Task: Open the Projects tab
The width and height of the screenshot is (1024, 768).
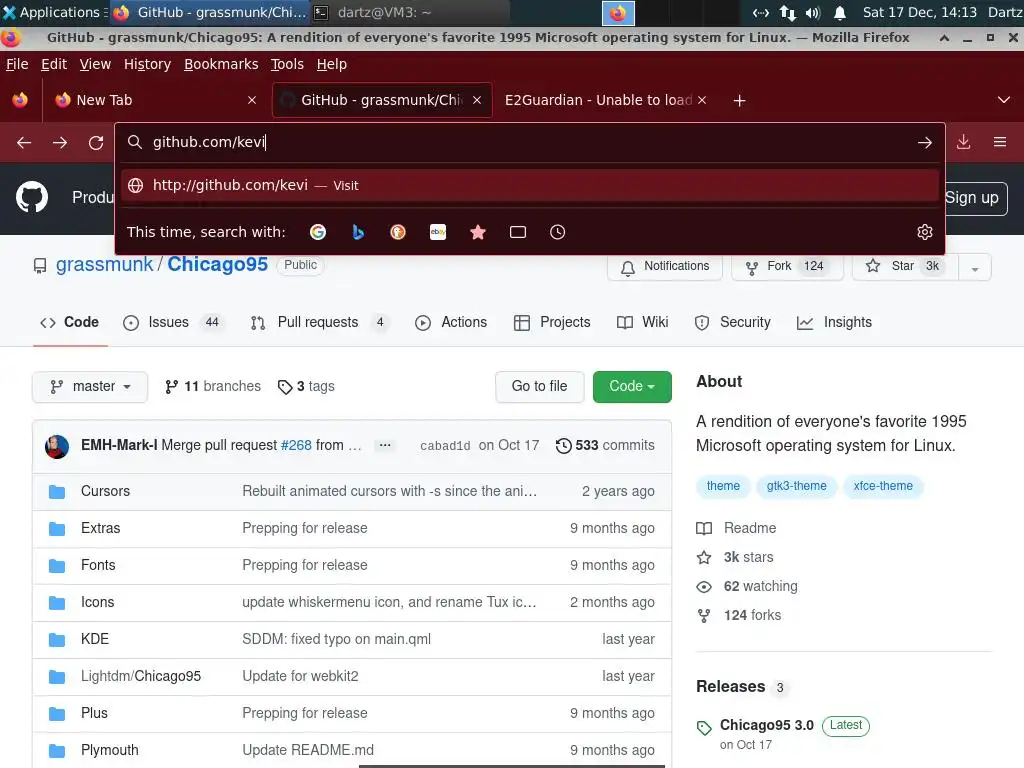Action: click(552, 323)
